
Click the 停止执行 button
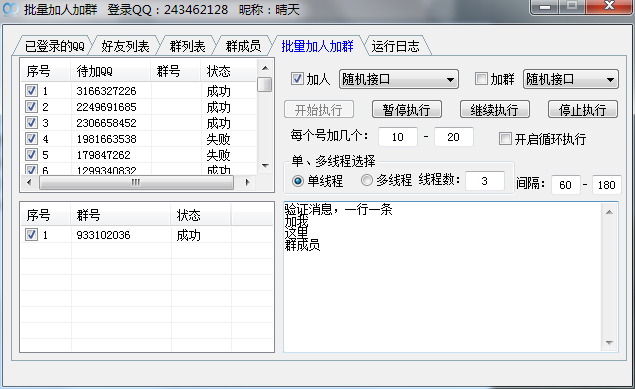[583, 109]
